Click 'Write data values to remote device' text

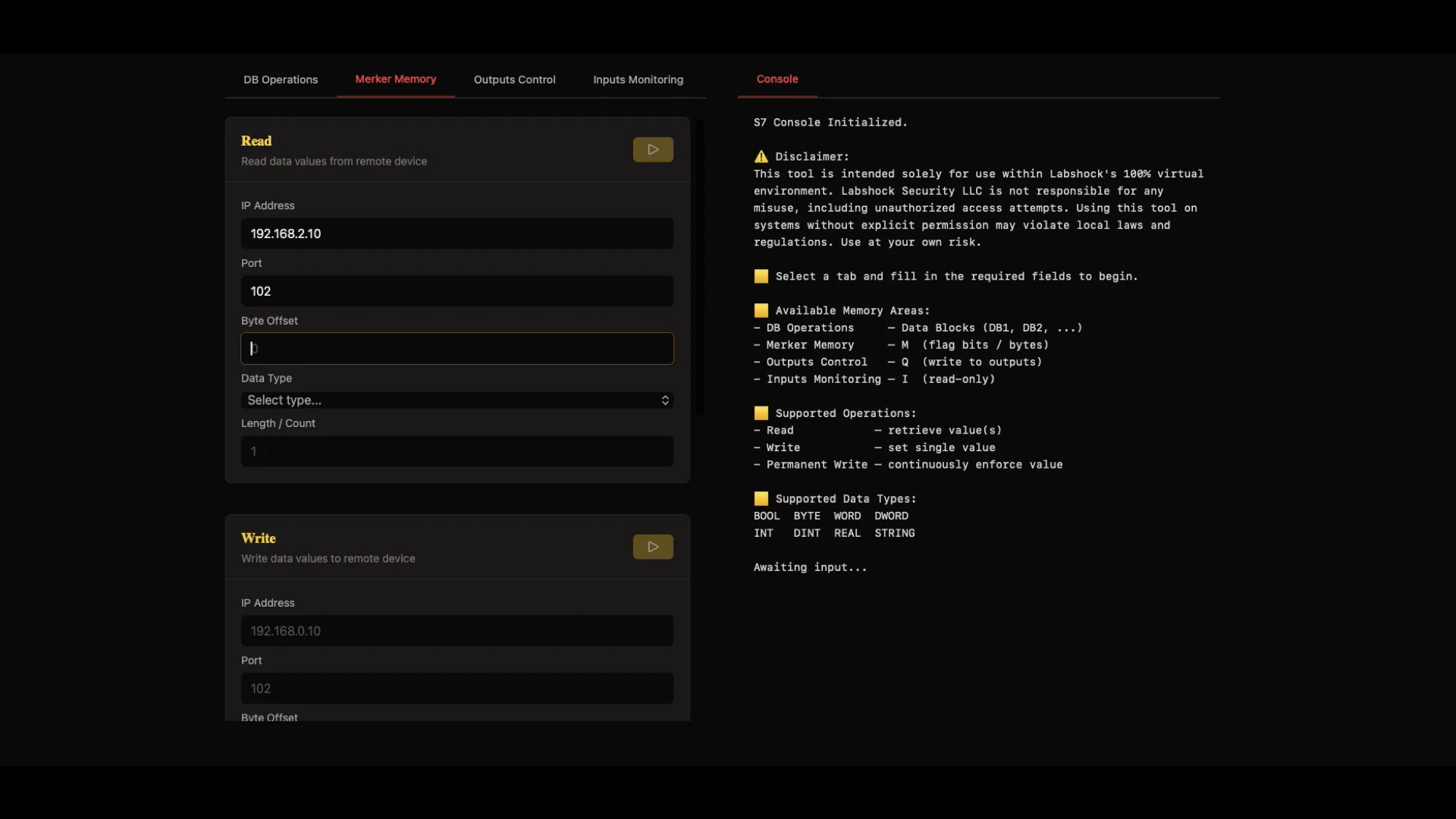[x=328, y=559]
